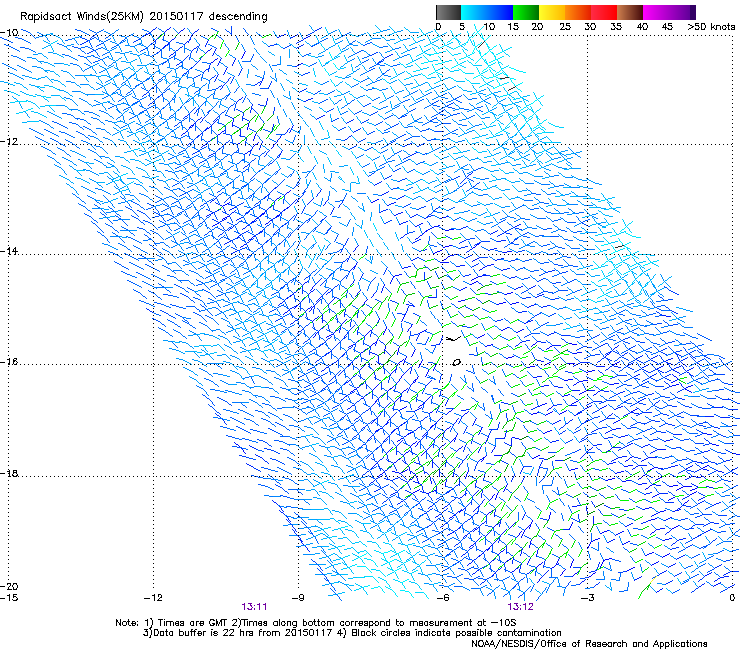The width and height of the screenshot is (740, 650).
Task: Click the 13:12 swath time marker
Action: (521, 607)
